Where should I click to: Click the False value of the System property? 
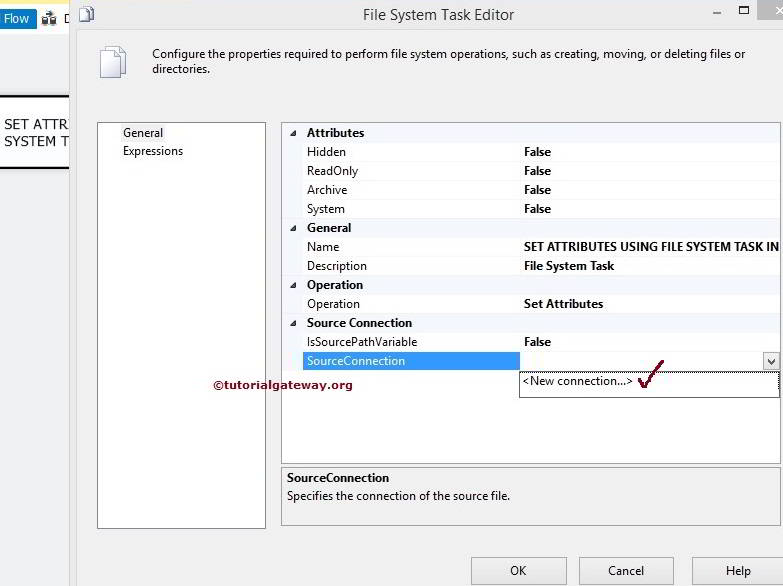[x=537, y=209]
